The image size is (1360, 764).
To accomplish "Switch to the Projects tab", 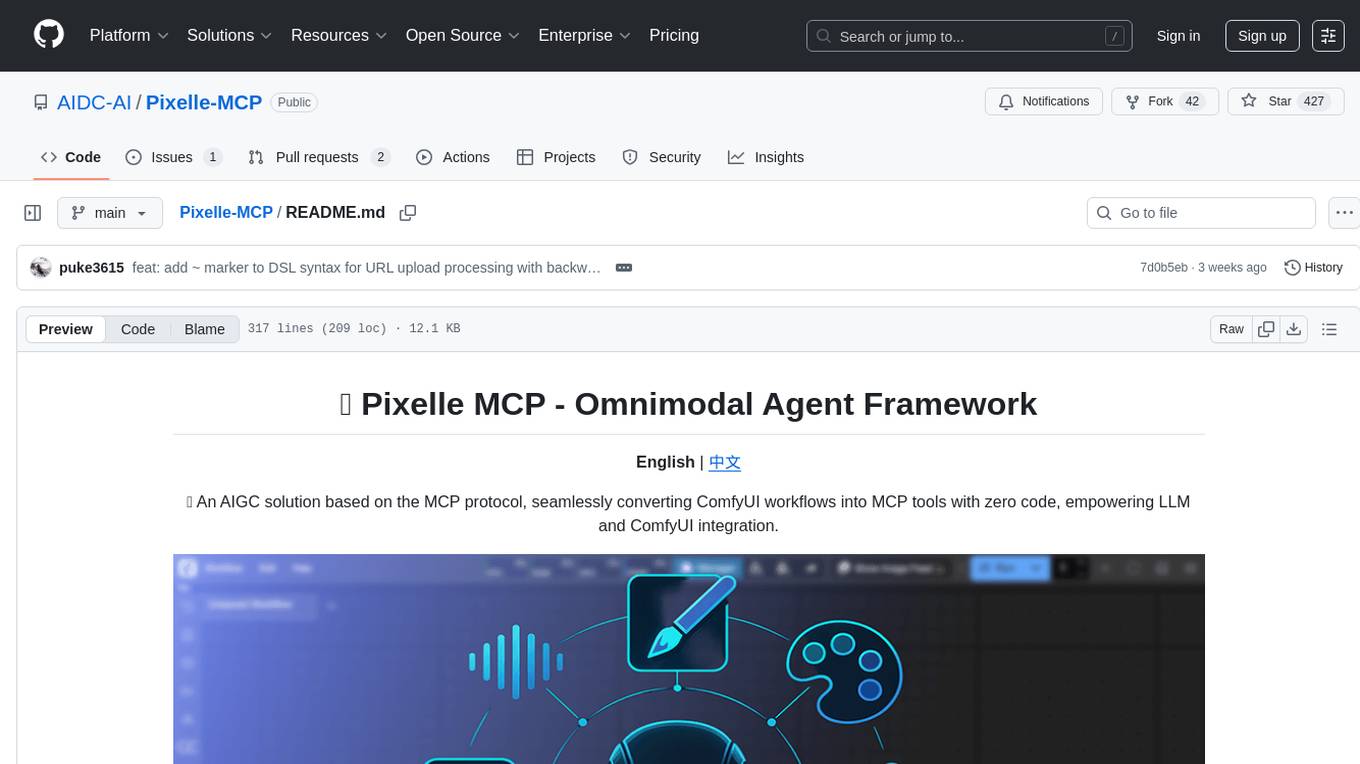I will point(556,157).
